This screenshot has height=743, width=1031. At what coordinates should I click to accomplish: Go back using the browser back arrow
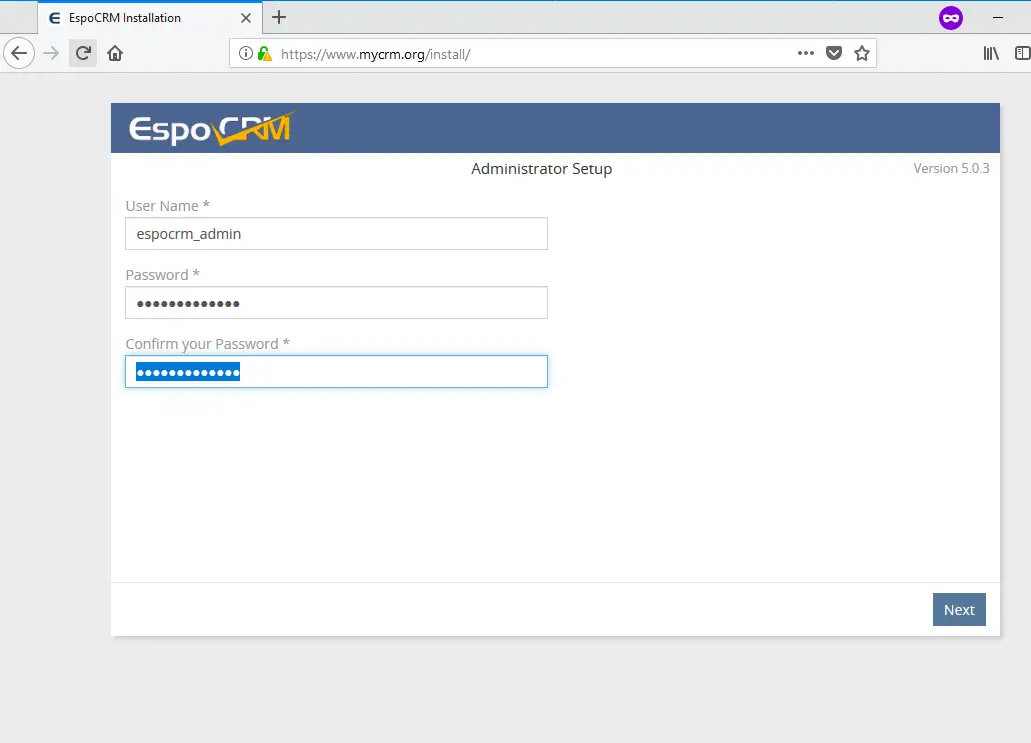pos(19,53)
